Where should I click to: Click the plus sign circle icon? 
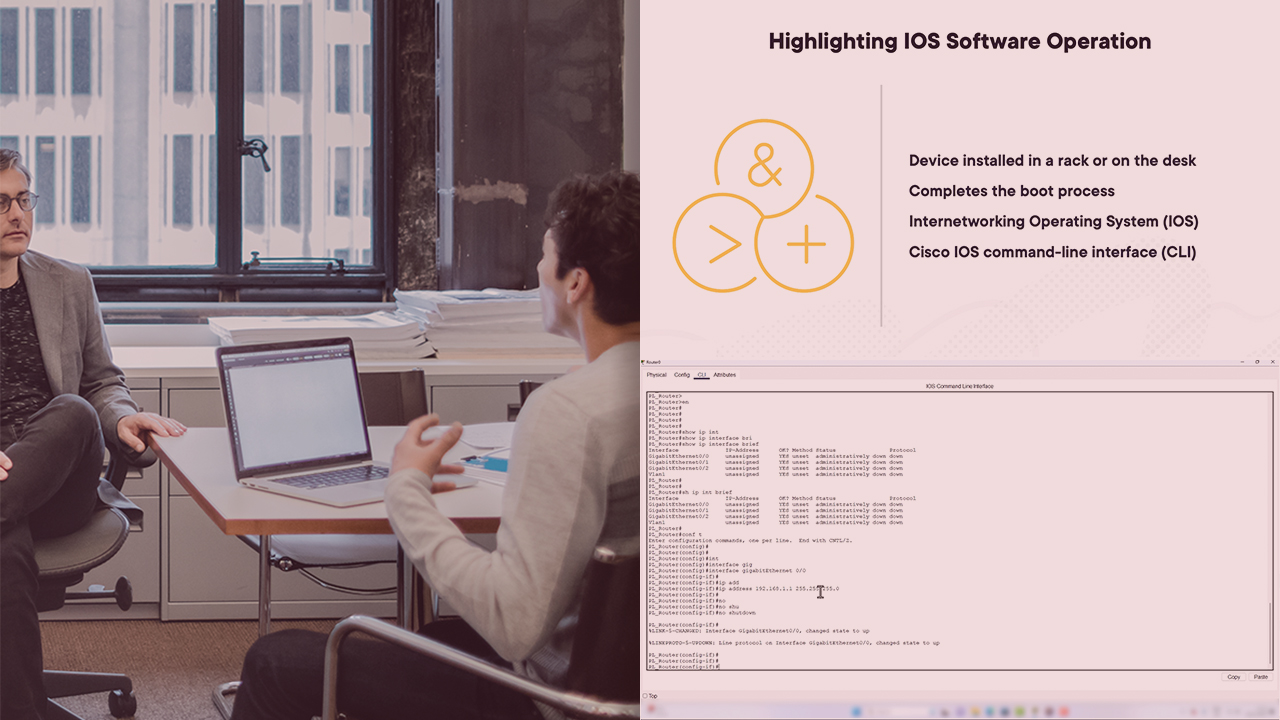(x=805, y=244)
